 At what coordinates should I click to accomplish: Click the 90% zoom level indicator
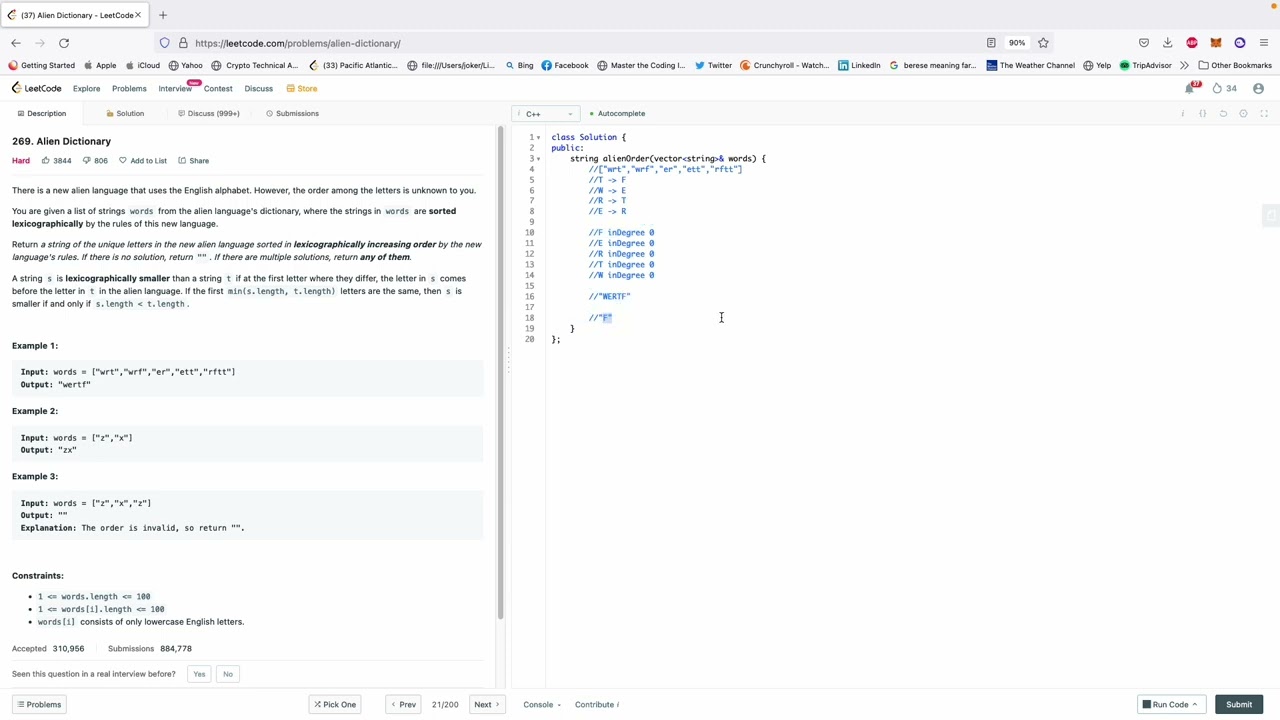[x=1017, y=43]
